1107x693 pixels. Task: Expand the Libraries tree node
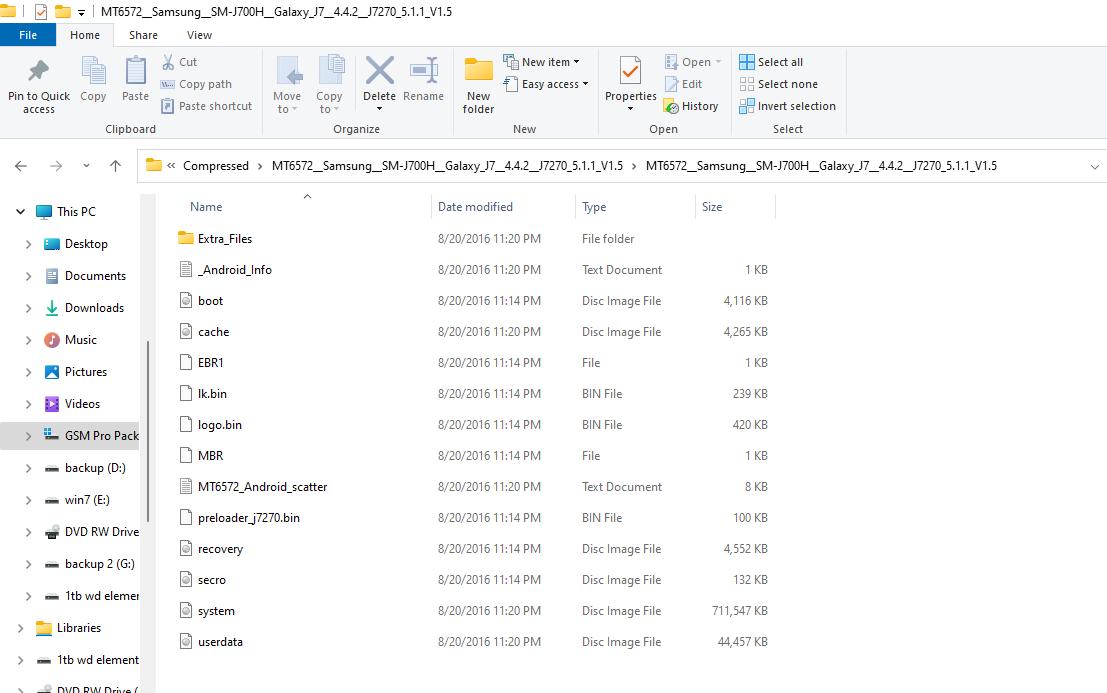(x=20, y=628)
